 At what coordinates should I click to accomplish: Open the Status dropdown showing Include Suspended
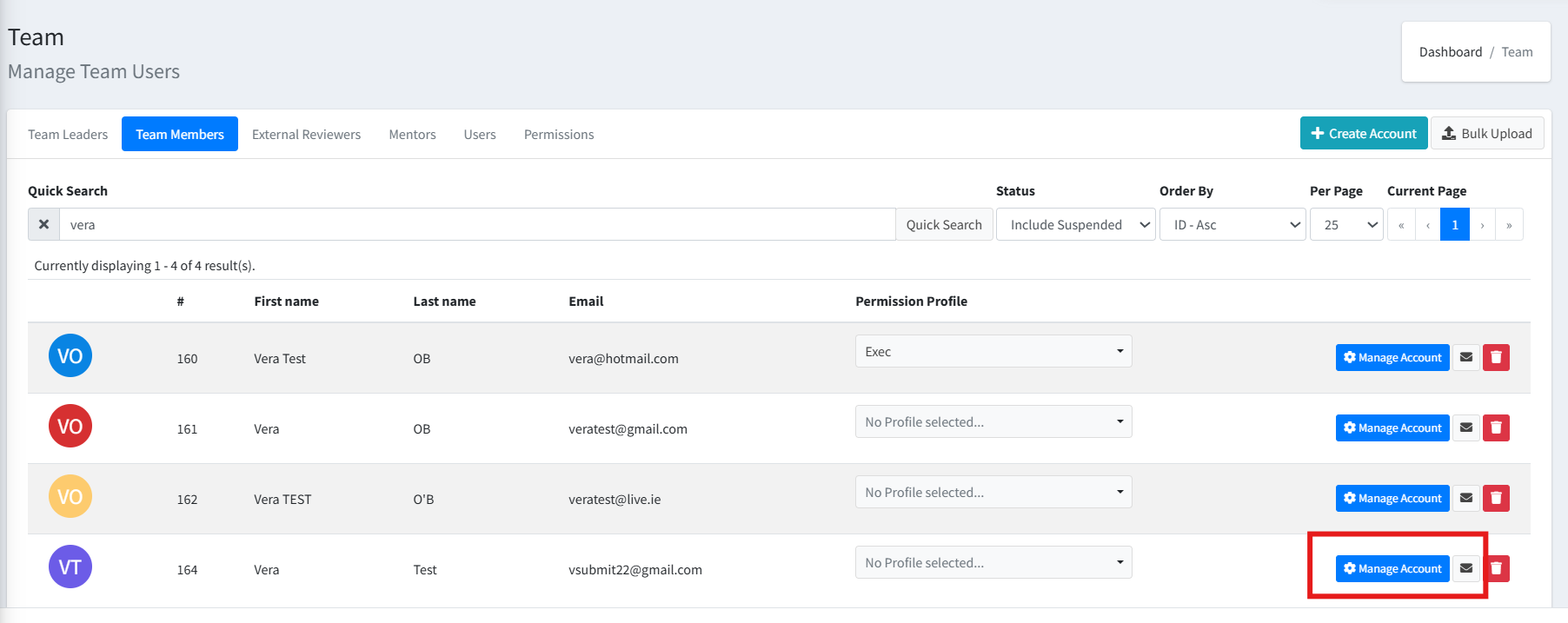click(x=1075, y=224)
